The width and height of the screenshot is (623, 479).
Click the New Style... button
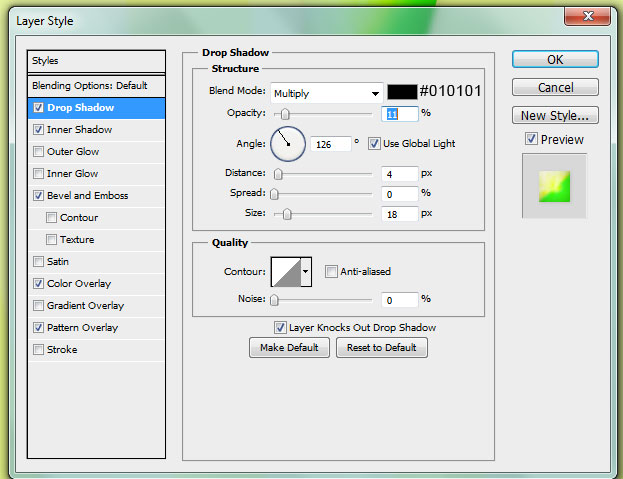coord(555,115)
